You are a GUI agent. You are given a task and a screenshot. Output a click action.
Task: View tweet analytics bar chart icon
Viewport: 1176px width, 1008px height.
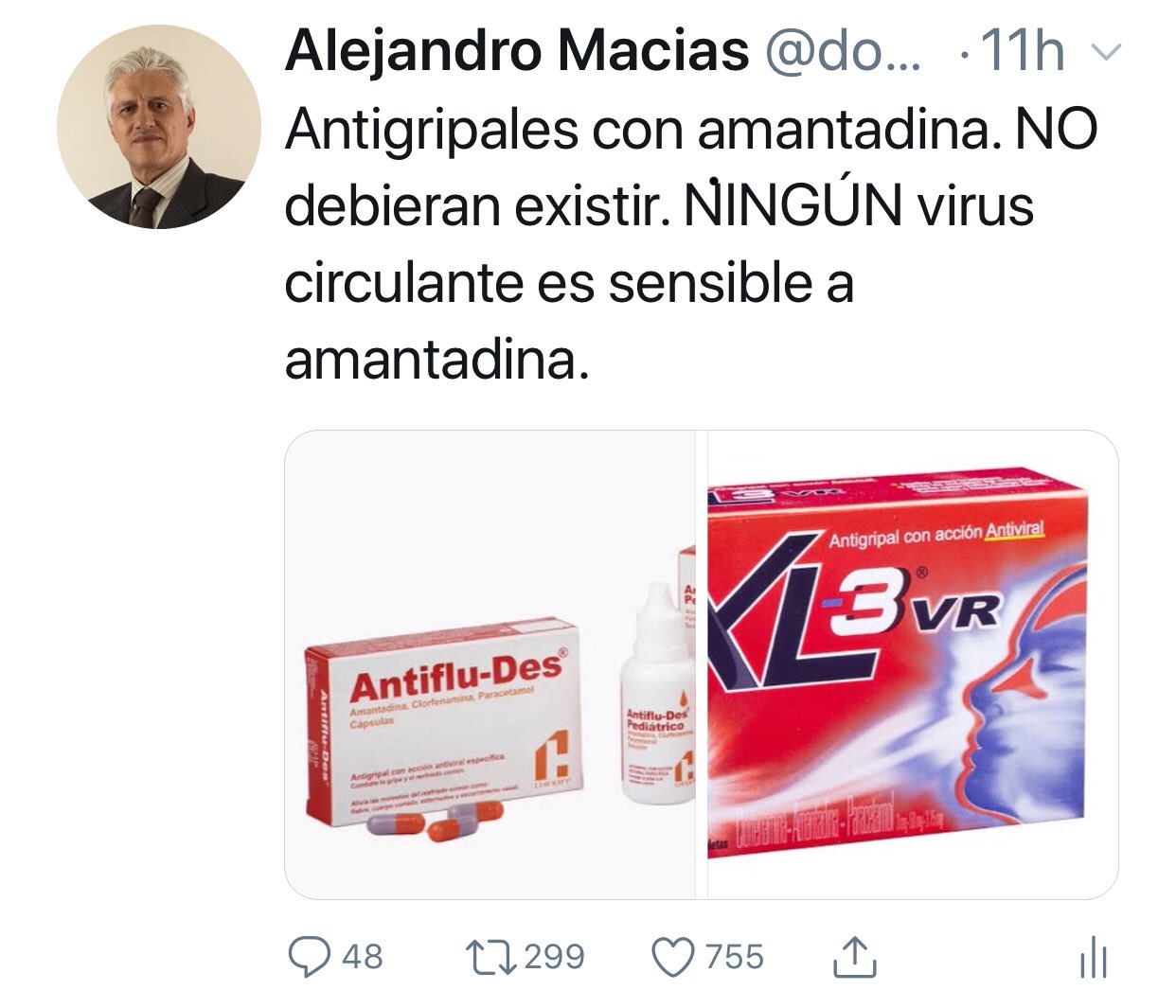pos(1093,957)
